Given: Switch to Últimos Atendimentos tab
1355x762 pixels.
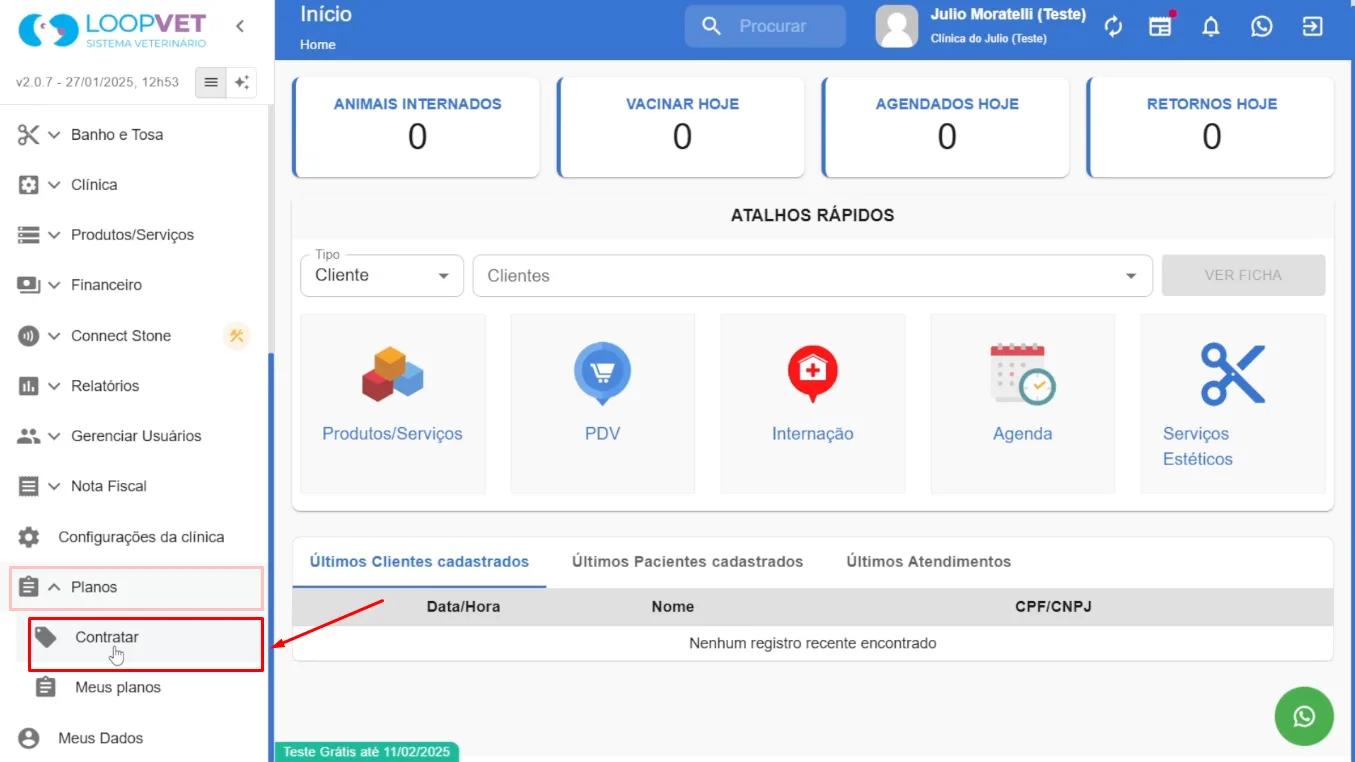Looking at the screenshot, I should click(929, 562).
